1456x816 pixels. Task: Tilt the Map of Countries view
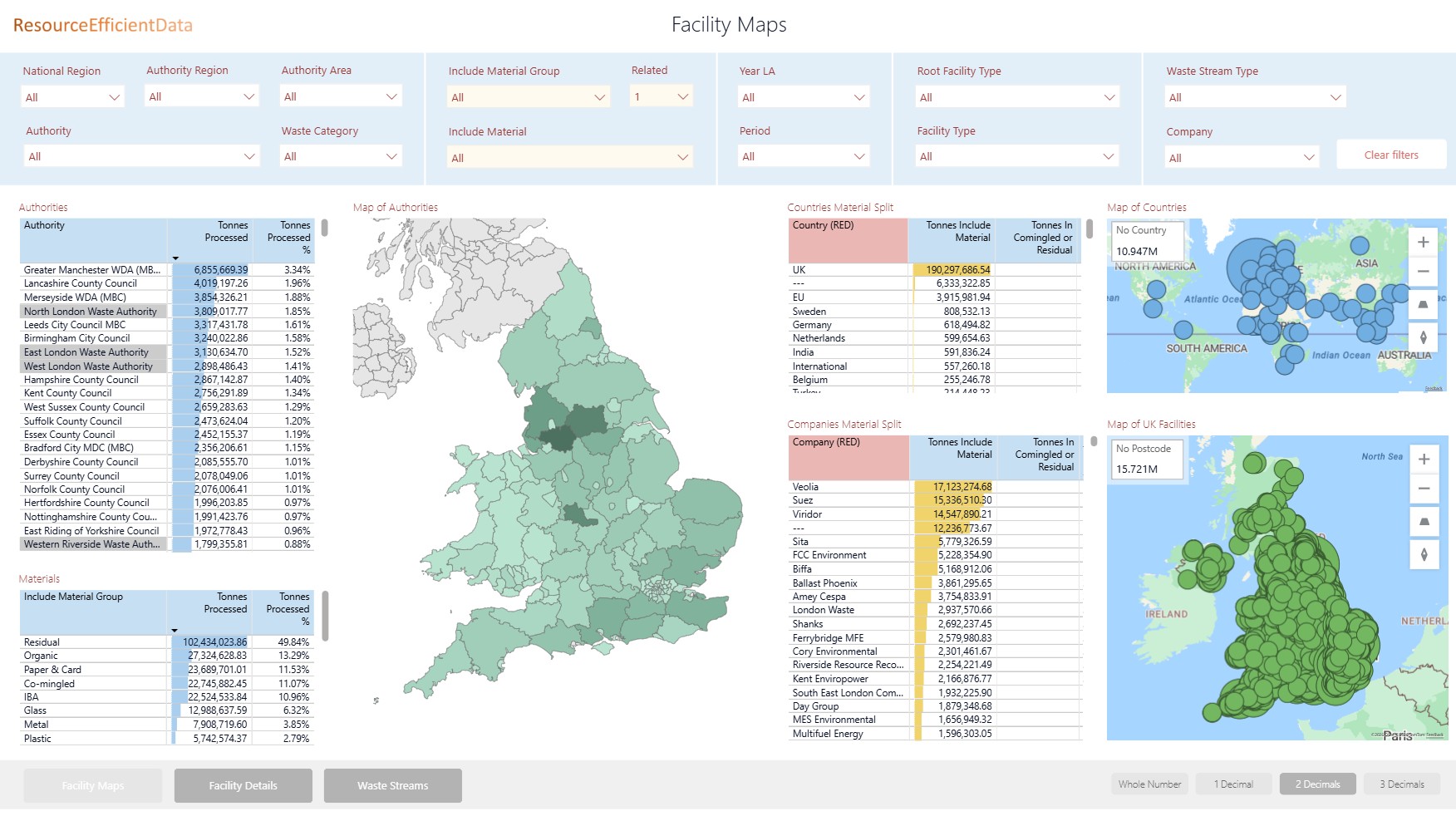(x=1423, y=304)
